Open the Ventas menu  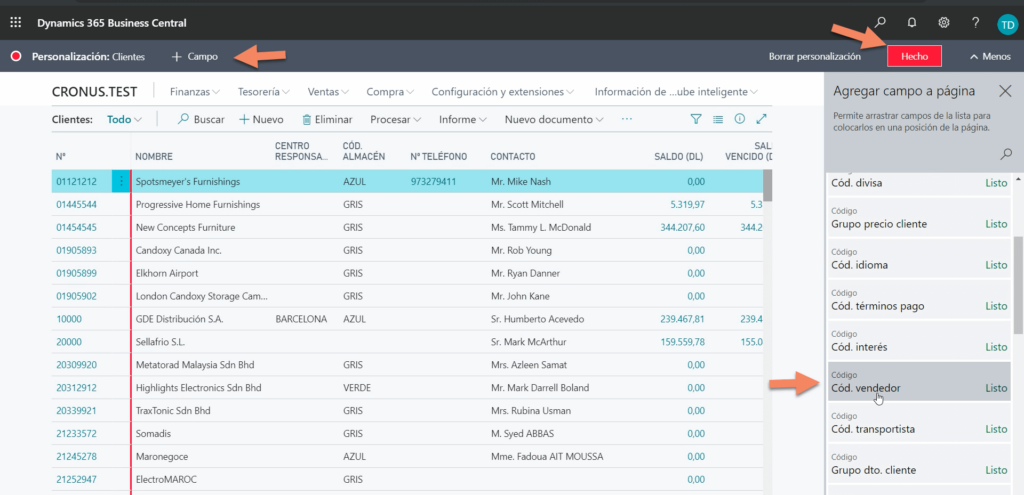coord(328,92)
